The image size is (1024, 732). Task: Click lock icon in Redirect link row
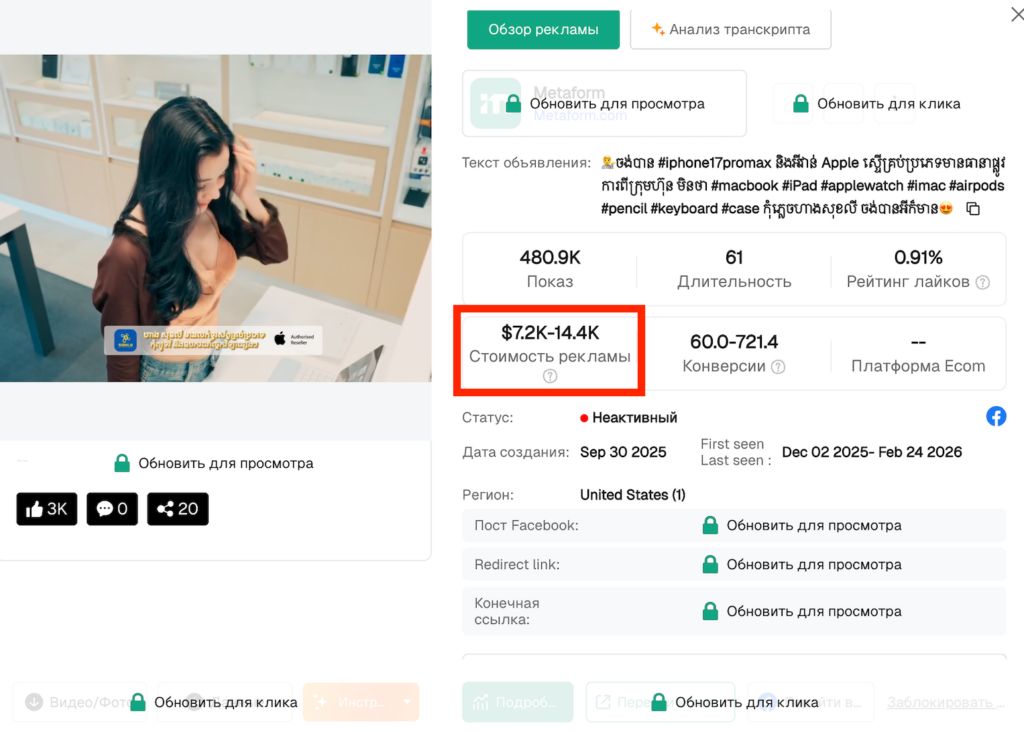pyautogui.click(x=710, y=564)
